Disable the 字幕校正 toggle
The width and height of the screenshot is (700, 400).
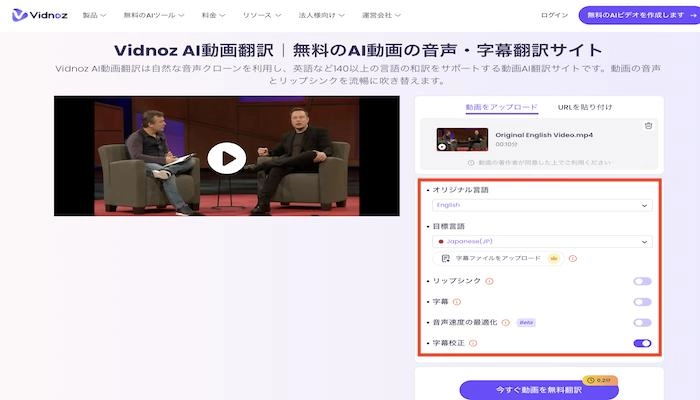pyautogui.click(x=642, y=343)
